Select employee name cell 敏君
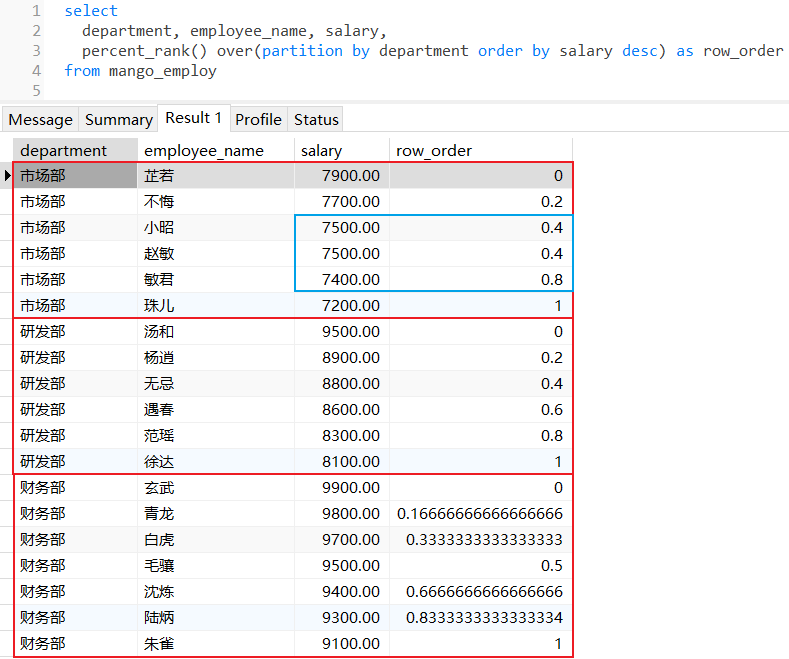The image size is (789, 659). [216, 280]
